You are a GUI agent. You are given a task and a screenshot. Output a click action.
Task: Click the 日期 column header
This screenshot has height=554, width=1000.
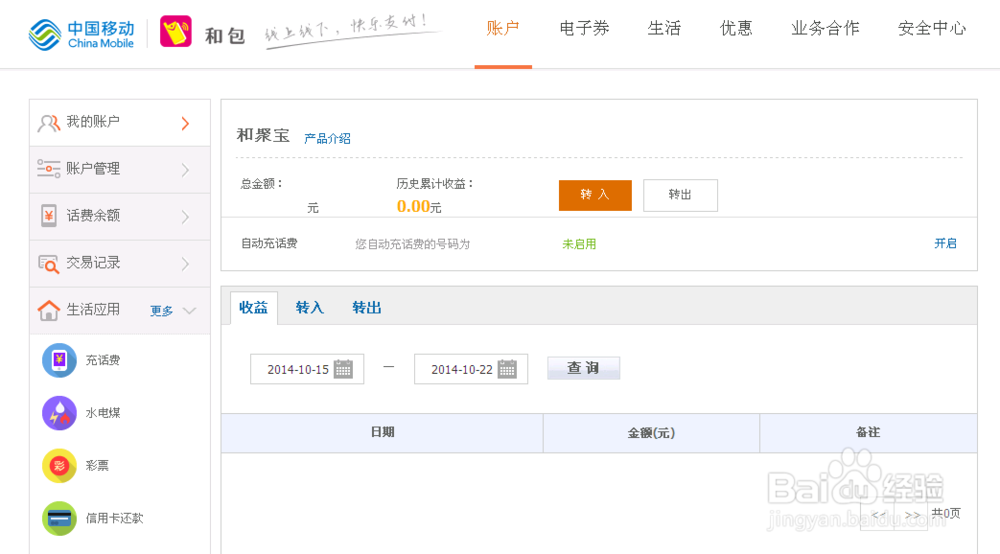(383, 432)
